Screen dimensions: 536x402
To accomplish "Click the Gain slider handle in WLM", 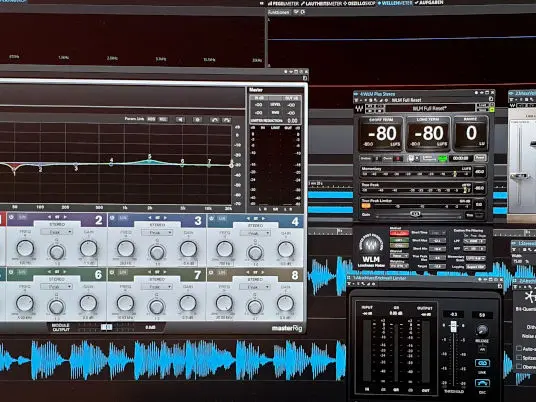I will pyautogui.click(x=415, y=214).
